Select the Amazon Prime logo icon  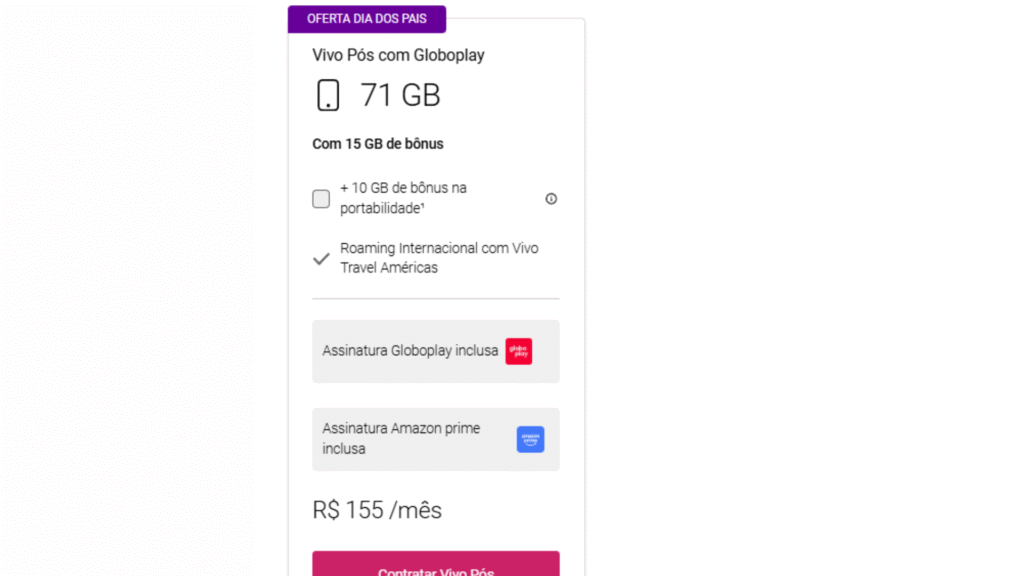pyautogui.click(x=531, y=439)
